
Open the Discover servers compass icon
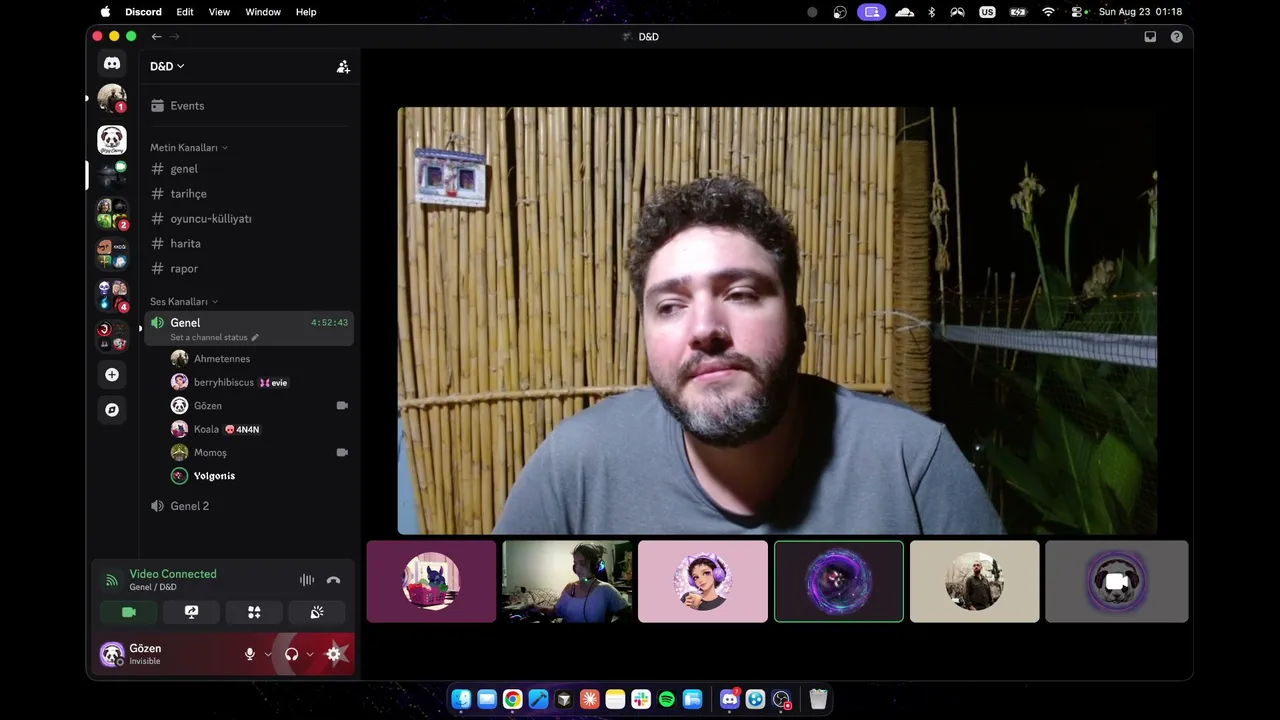[x=112, y=410]
